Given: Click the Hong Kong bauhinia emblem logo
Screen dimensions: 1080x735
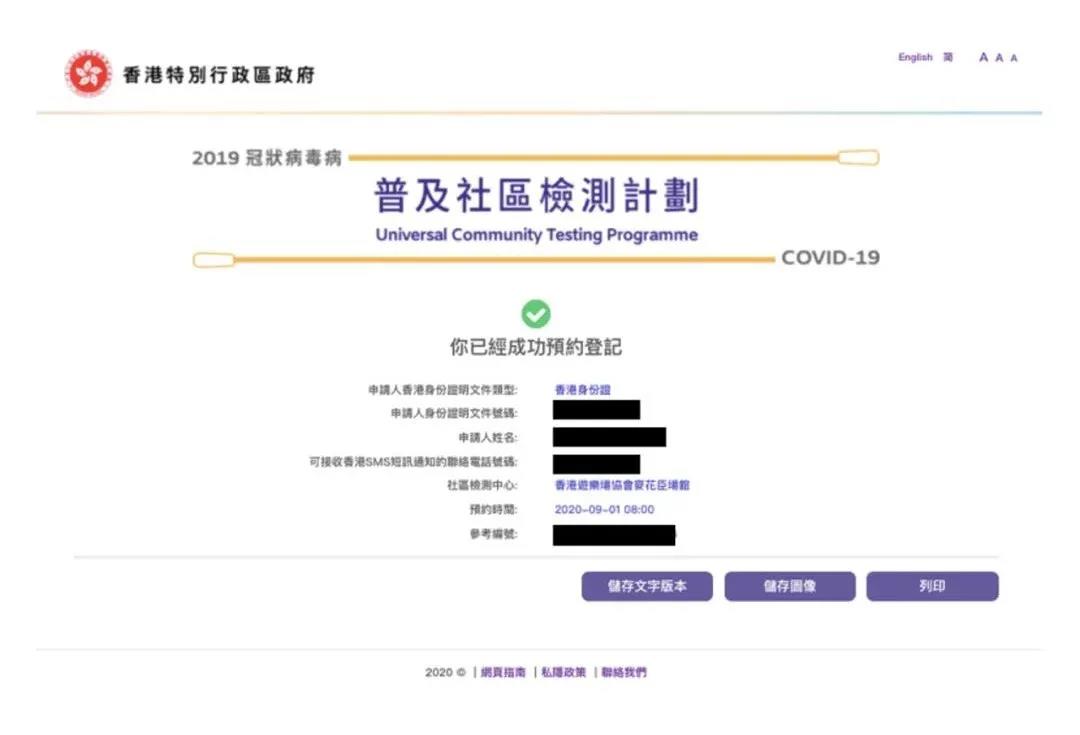Looking at the screenshot, I should (89, 74).
